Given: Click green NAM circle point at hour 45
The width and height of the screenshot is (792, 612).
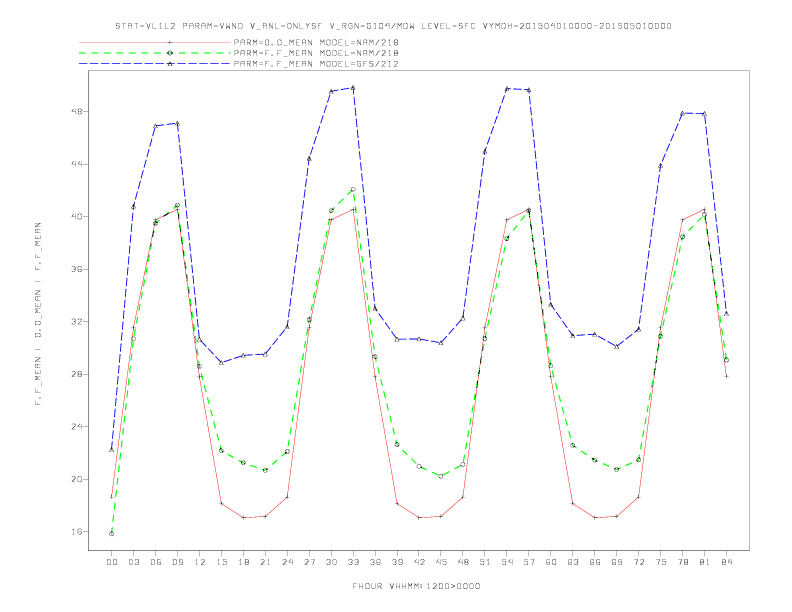Looking at the screenshot, I should point(441,476).
